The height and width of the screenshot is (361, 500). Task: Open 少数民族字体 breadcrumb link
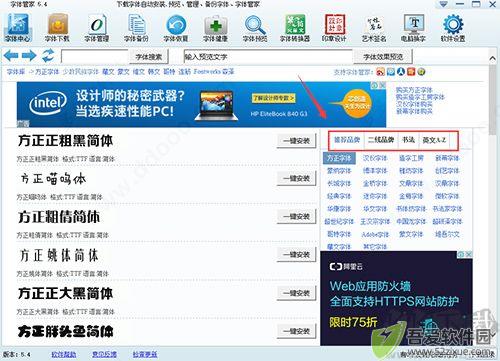[x=81, y=72]
